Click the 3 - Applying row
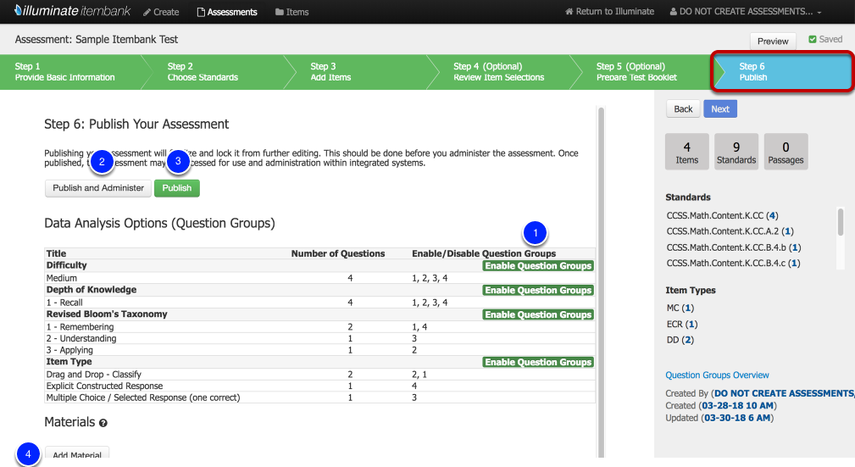Image resolution: width=855 pixels, height=467 pixels. click(x=320, y=350)
